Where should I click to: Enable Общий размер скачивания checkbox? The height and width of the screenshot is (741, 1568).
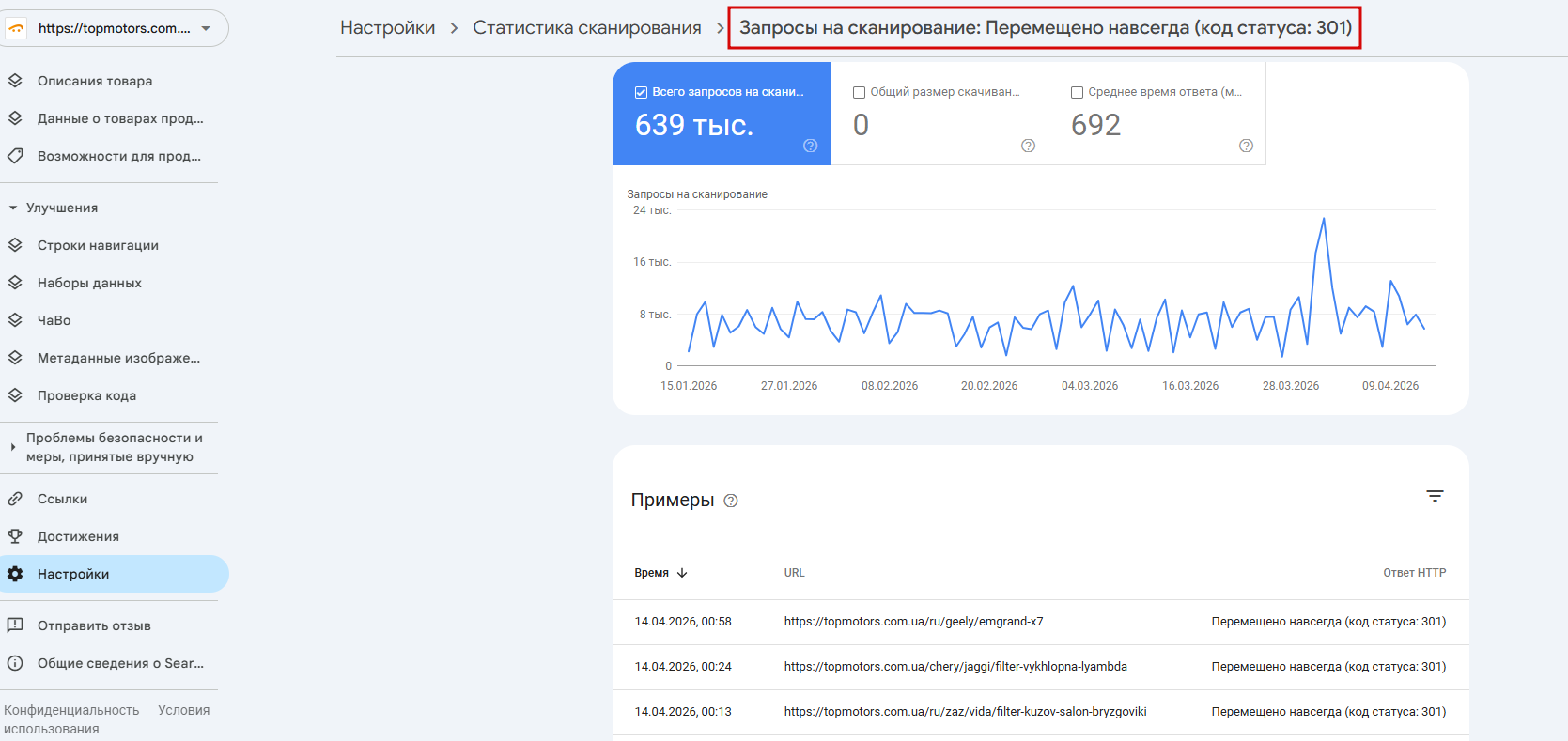[x=859, y=92]
